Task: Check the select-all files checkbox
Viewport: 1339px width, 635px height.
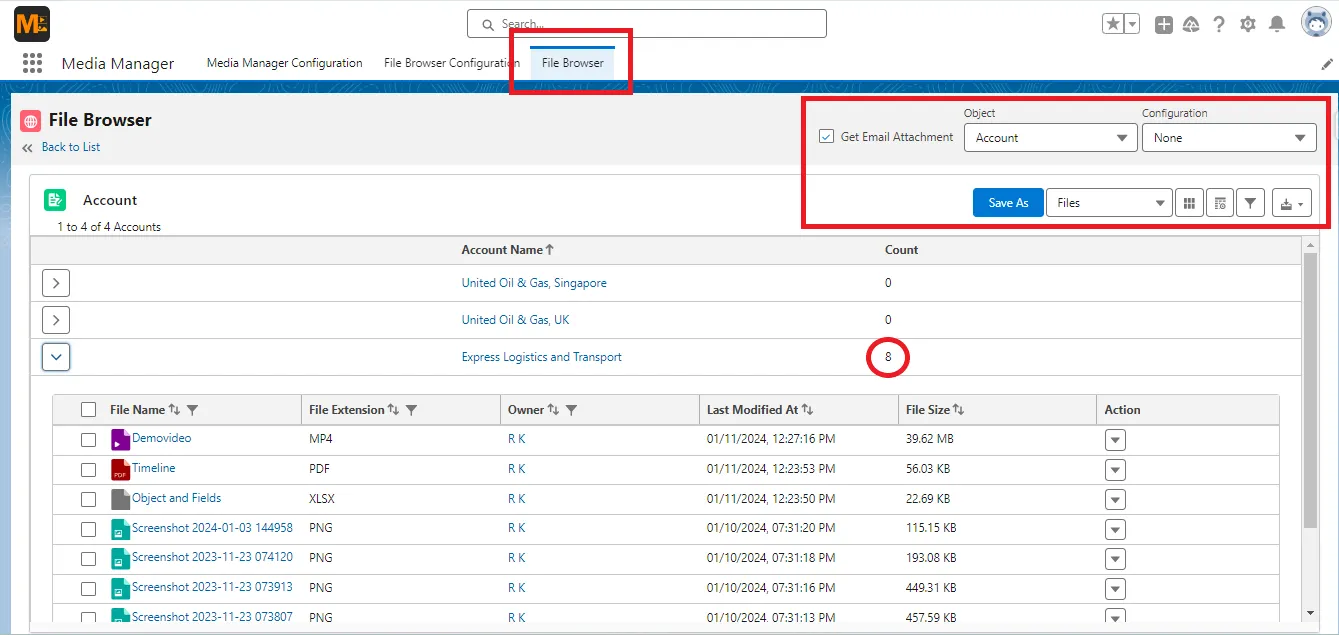Action: pyautogui.click(x=88, y=409)
